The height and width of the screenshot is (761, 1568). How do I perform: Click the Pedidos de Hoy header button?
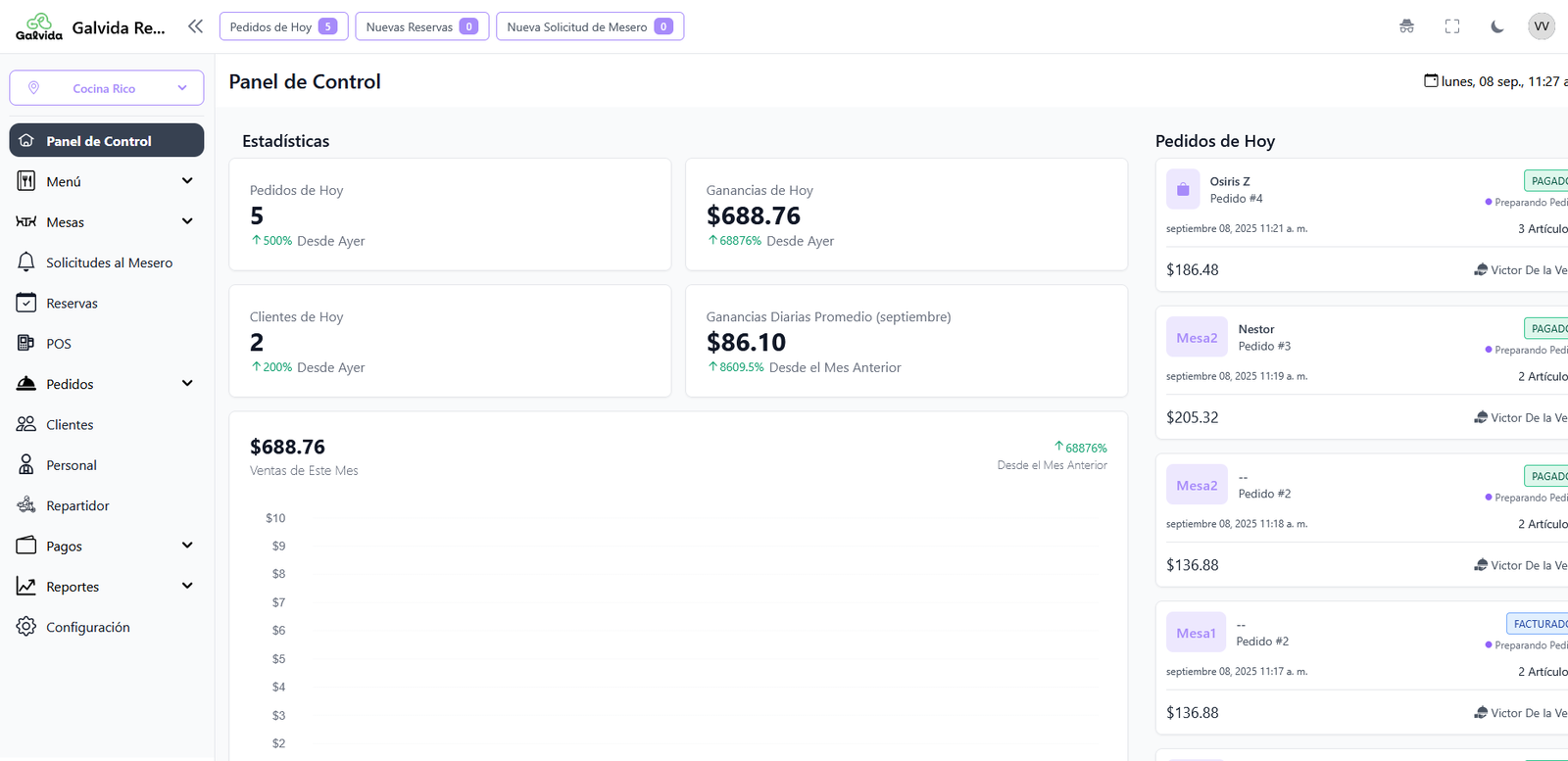(283, 26)
